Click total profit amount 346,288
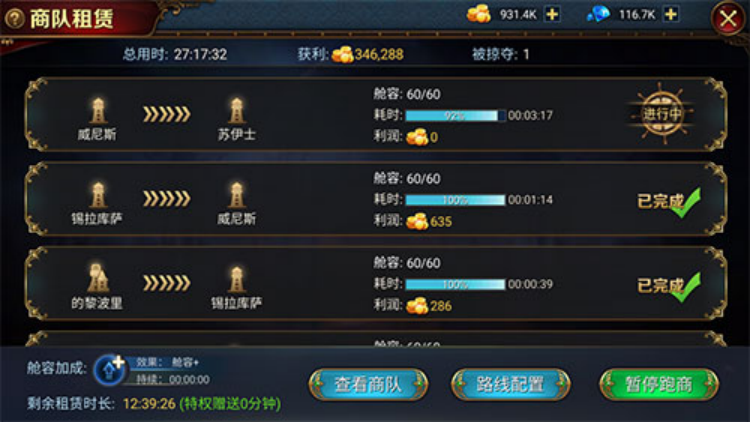This screenshot has height=422, width=750. [379, 55]
